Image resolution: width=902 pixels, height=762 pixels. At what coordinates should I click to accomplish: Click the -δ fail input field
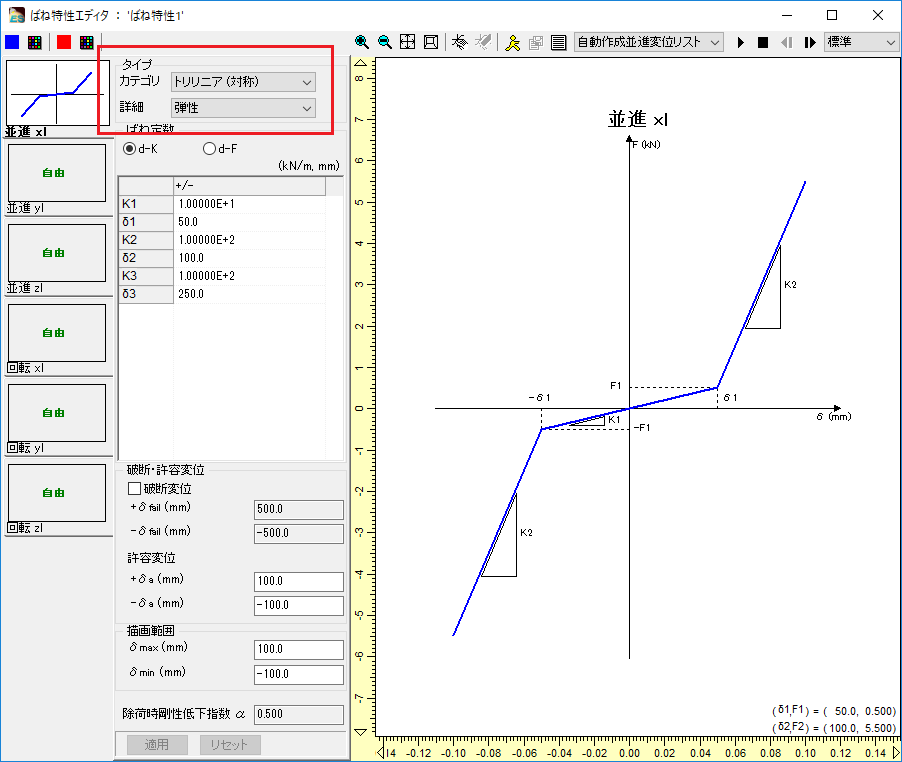(x=299, y=534)
